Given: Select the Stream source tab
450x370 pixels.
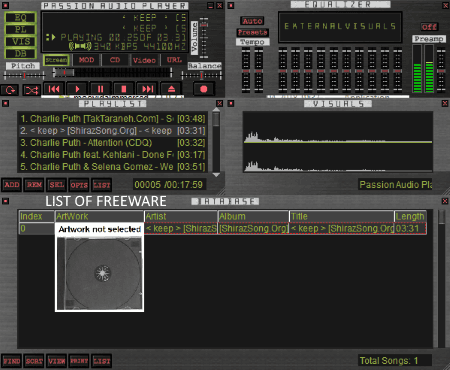Looking at the screenshot, I should (56, 60).
